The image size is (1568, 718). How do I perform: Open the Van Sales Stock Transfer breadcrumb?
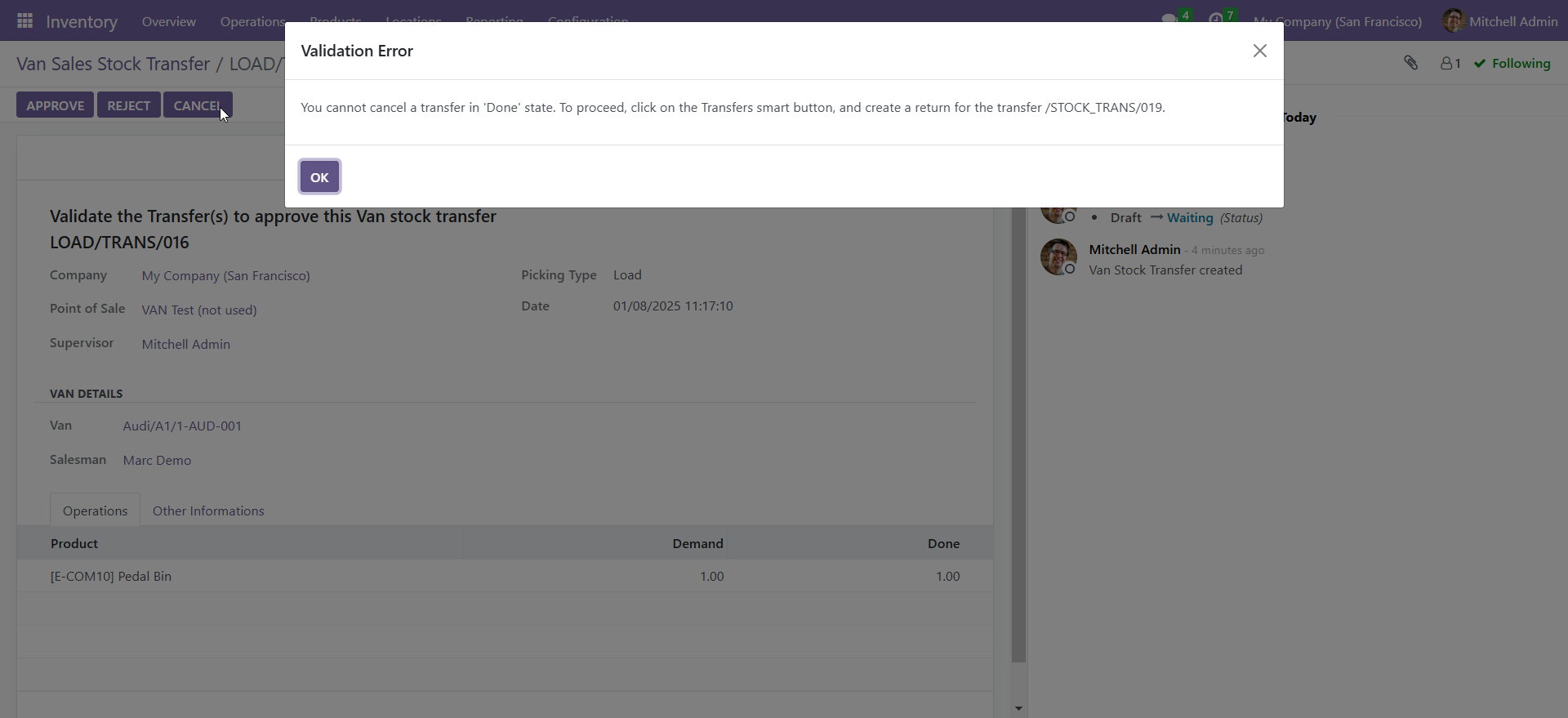pyautogui.click(x=113, y=64)
